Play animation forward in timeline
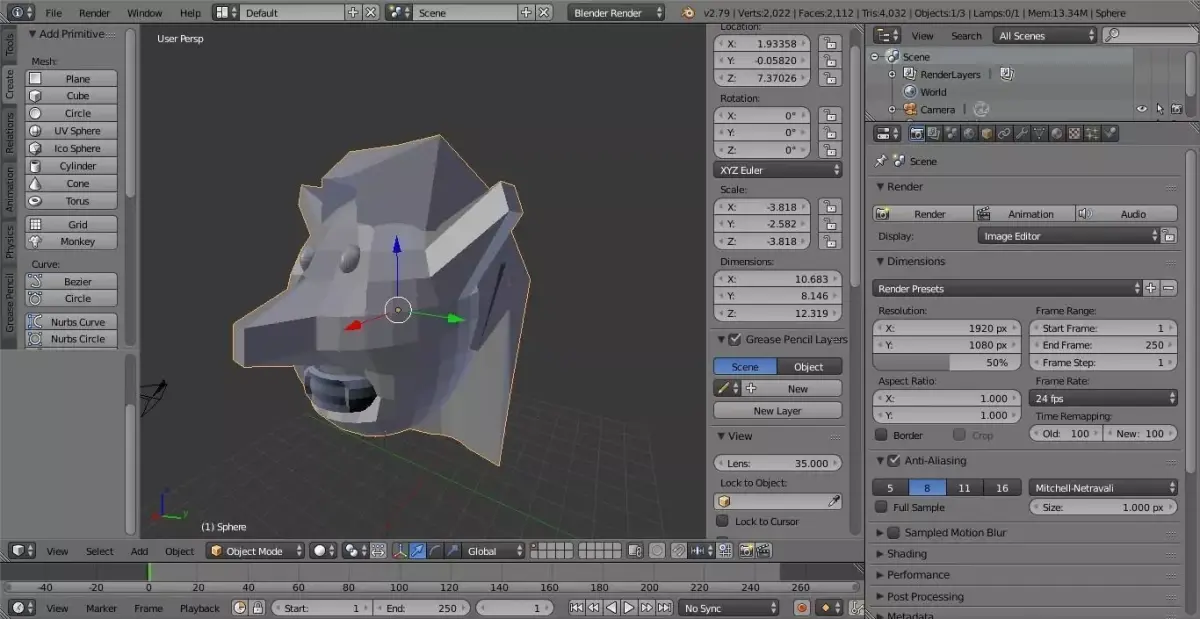This screenshot has height=619, width=1200. click(x=628, y=607)
